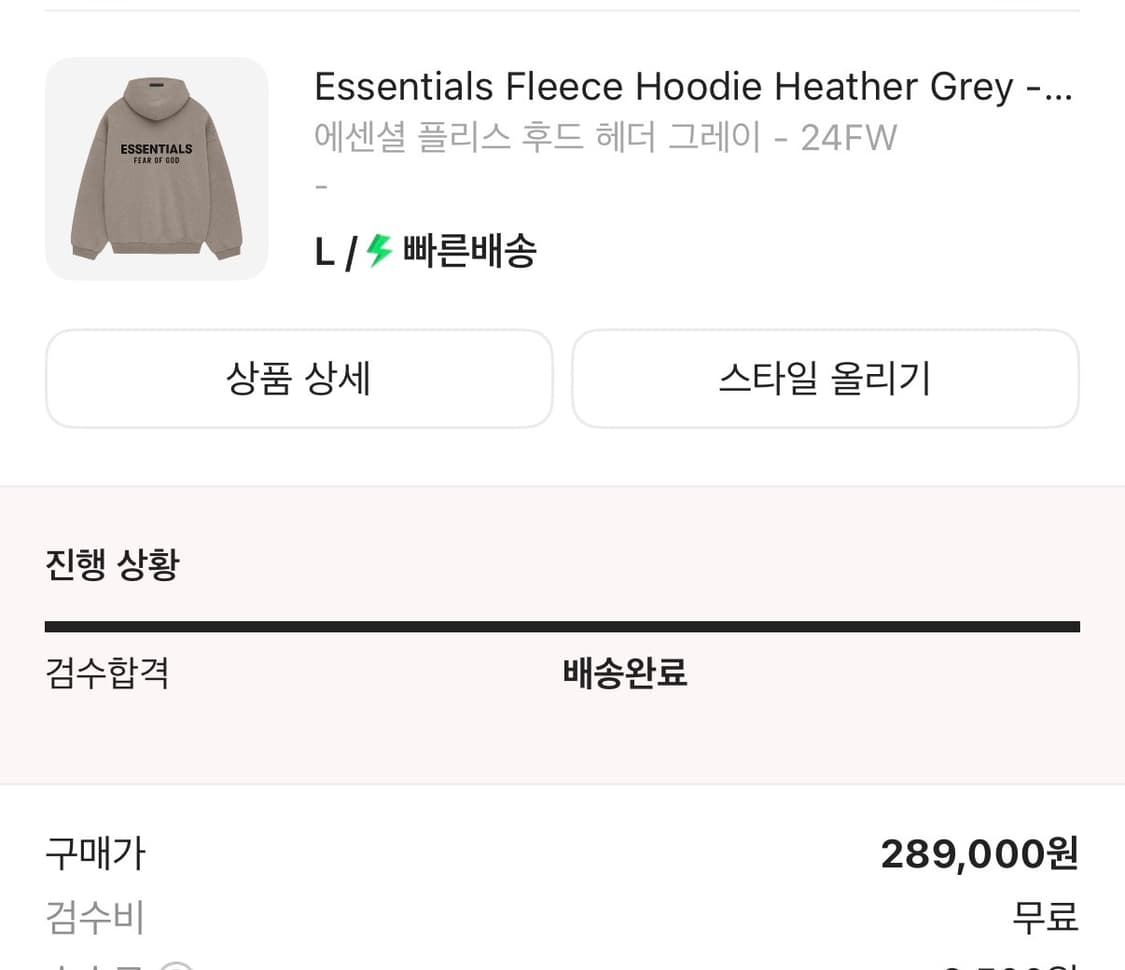Click the bottom fee amount near 수수료
Viewport: 1125px width, 970px height.
(x=1000, y=964)
